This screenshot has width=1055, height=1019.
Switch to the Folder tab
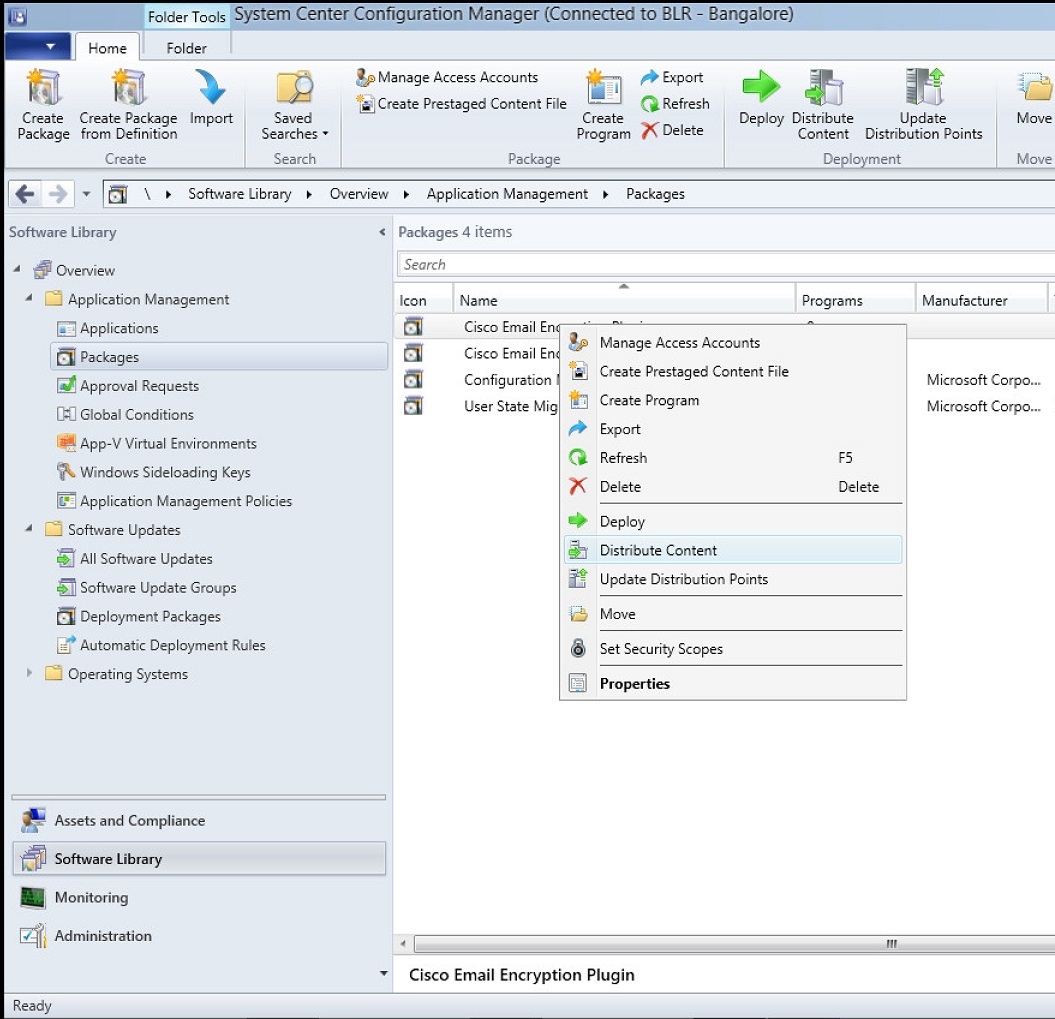185,47
